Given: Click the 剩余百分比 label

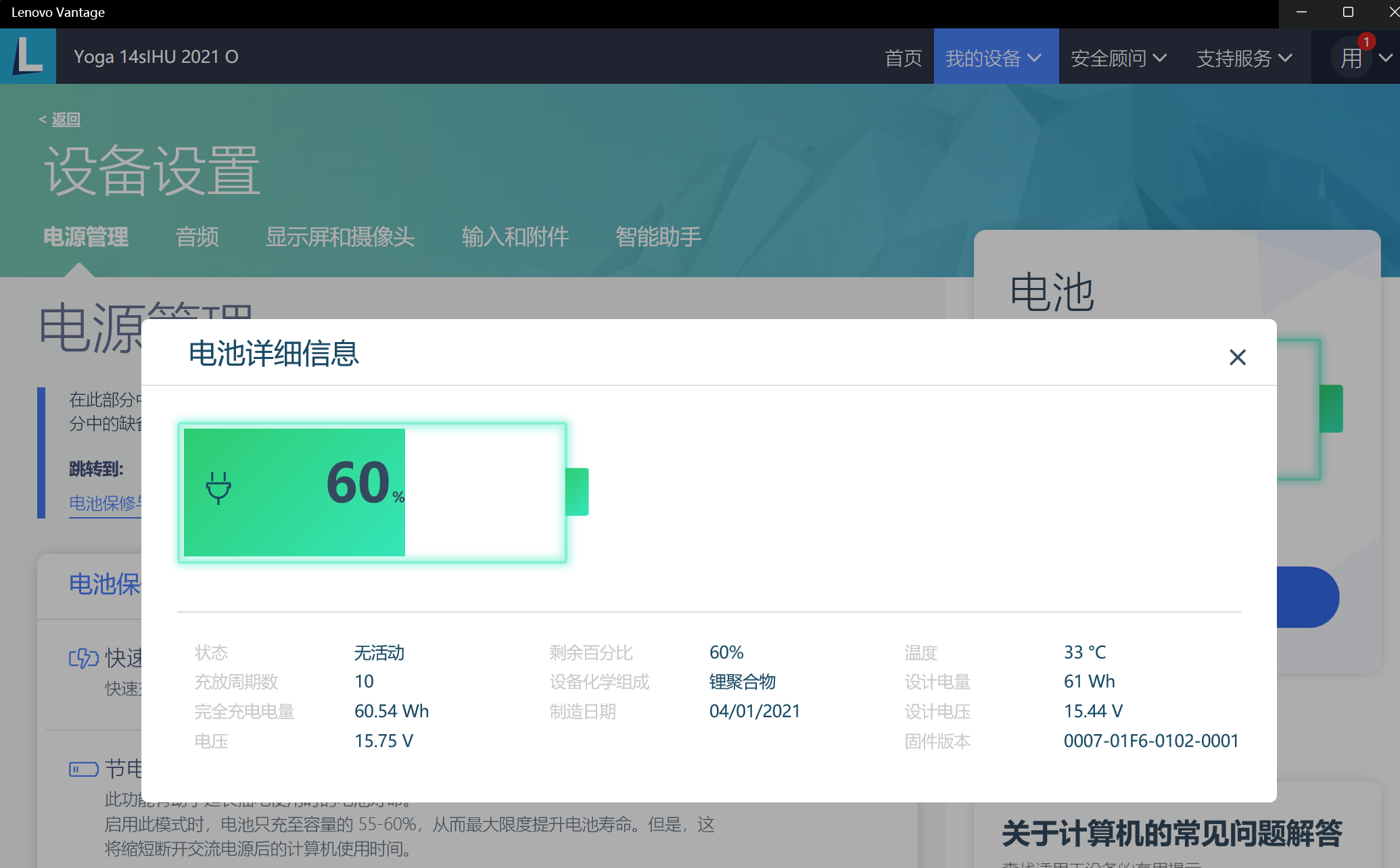Looking at the screenshot, I should point(591,652).
